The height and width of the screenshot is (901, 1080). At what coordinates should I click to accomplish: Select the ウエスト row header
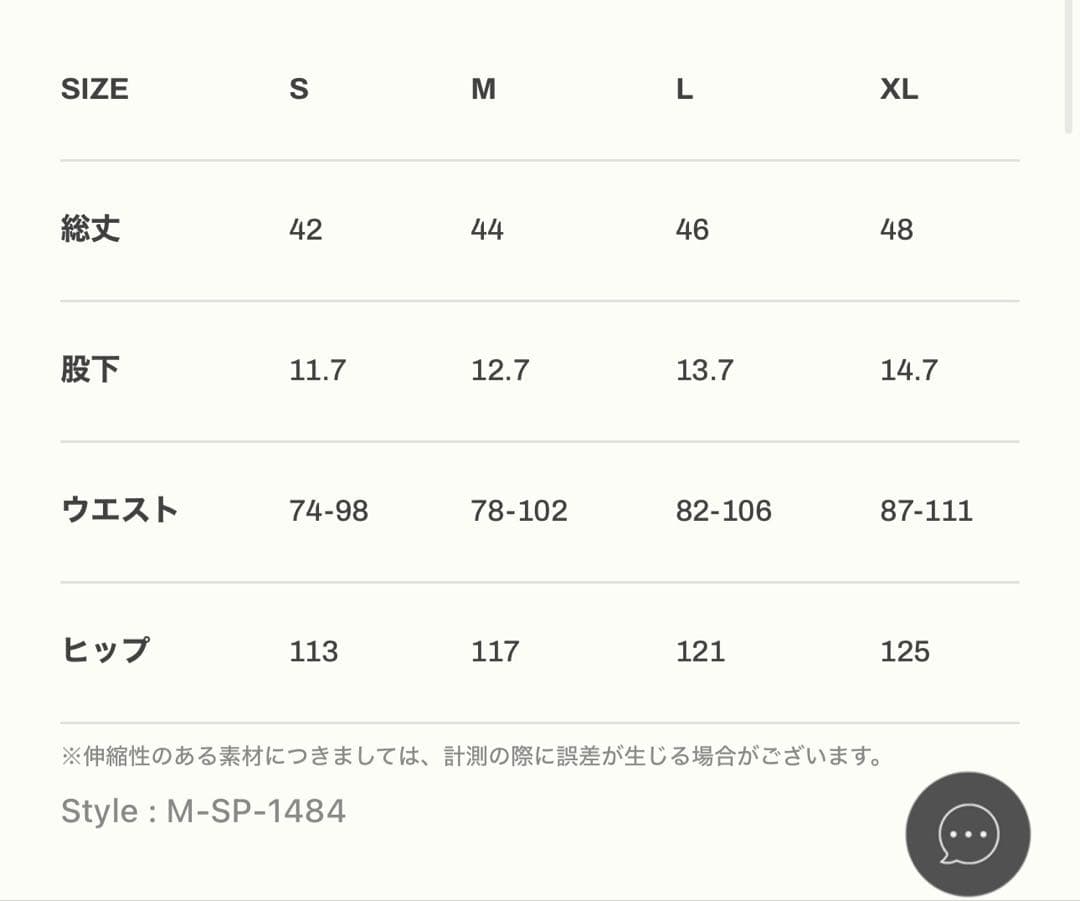(120, 509)
